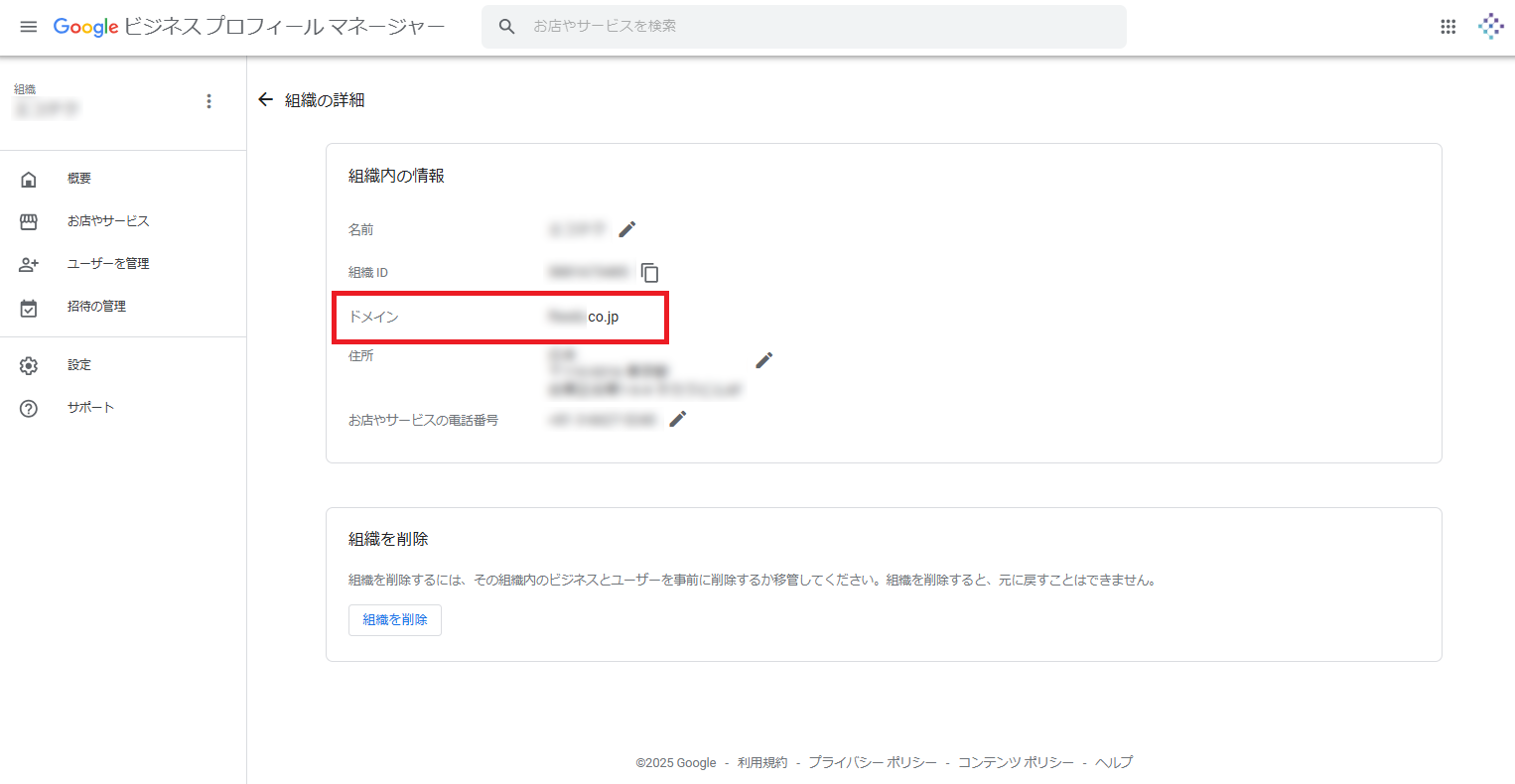The width and height of the screenshot is (1515, 784).
Task: Open the Google apps grid icon
Action: click(1447, 26)
